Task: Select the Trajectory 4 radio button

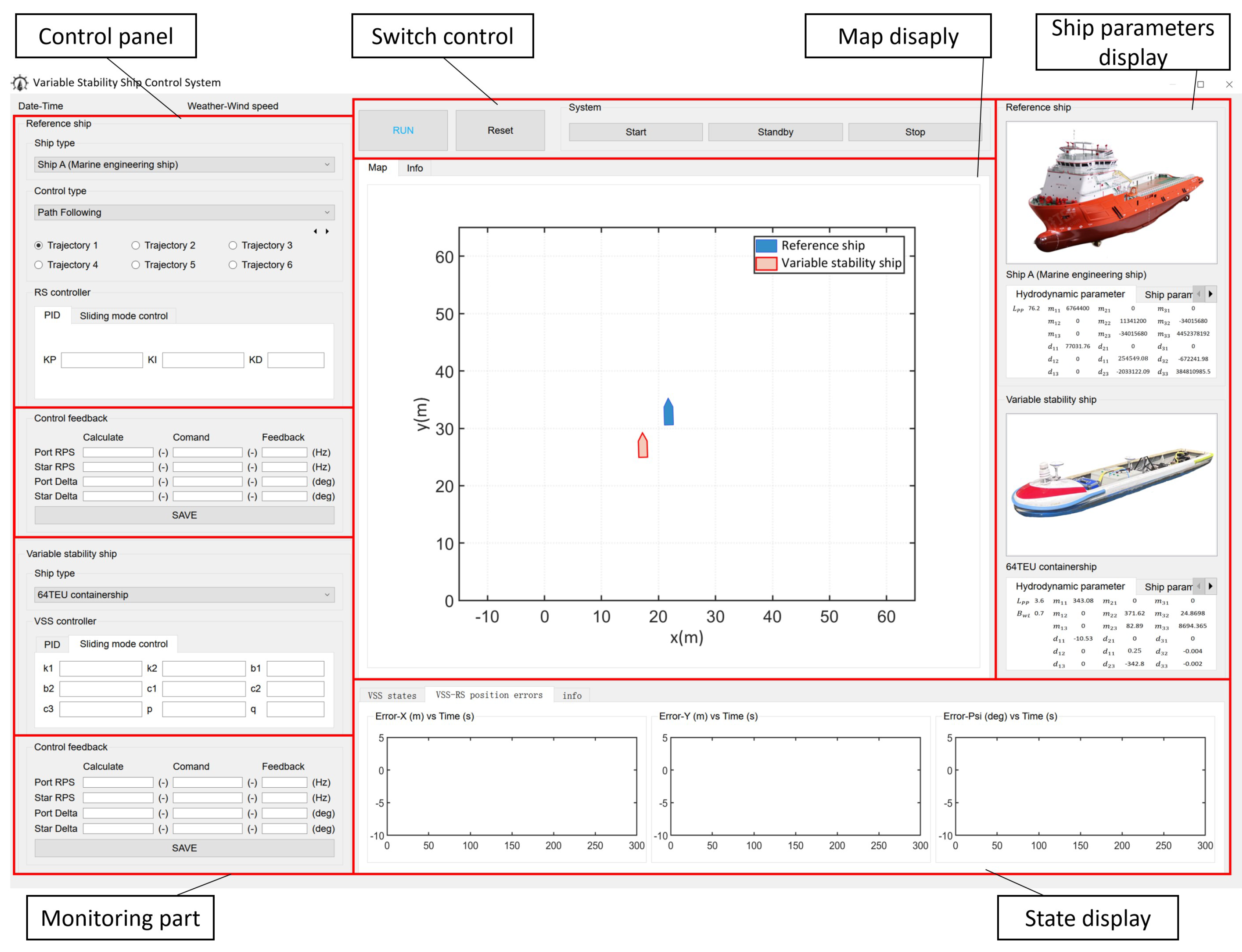Action: point(39,265)
